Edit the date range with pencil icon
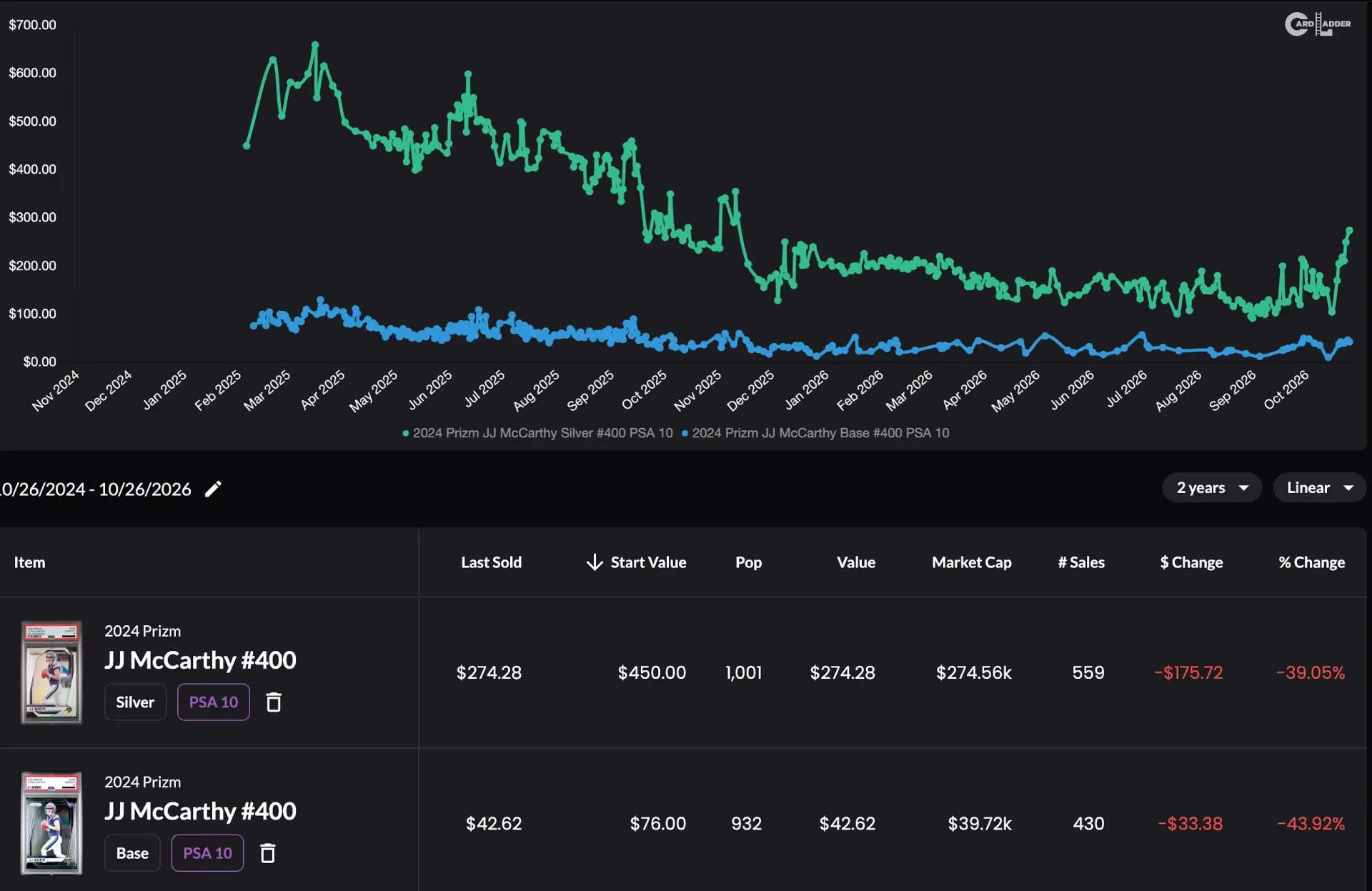This screenshot has width=1372, height=891. 213,489
